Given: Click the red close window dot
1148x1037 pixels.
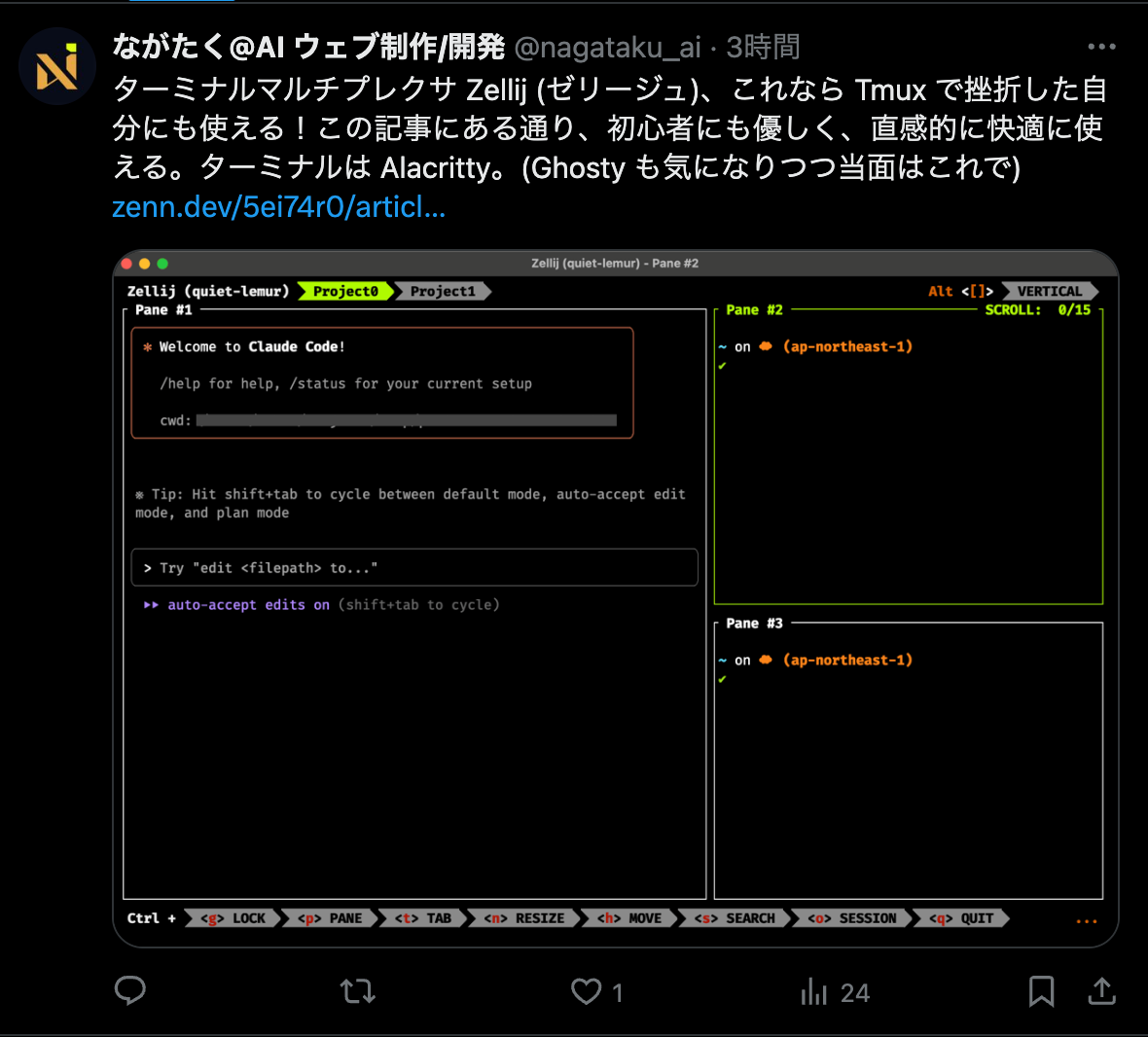Looking at the screenshot, I should click(126, 264).
